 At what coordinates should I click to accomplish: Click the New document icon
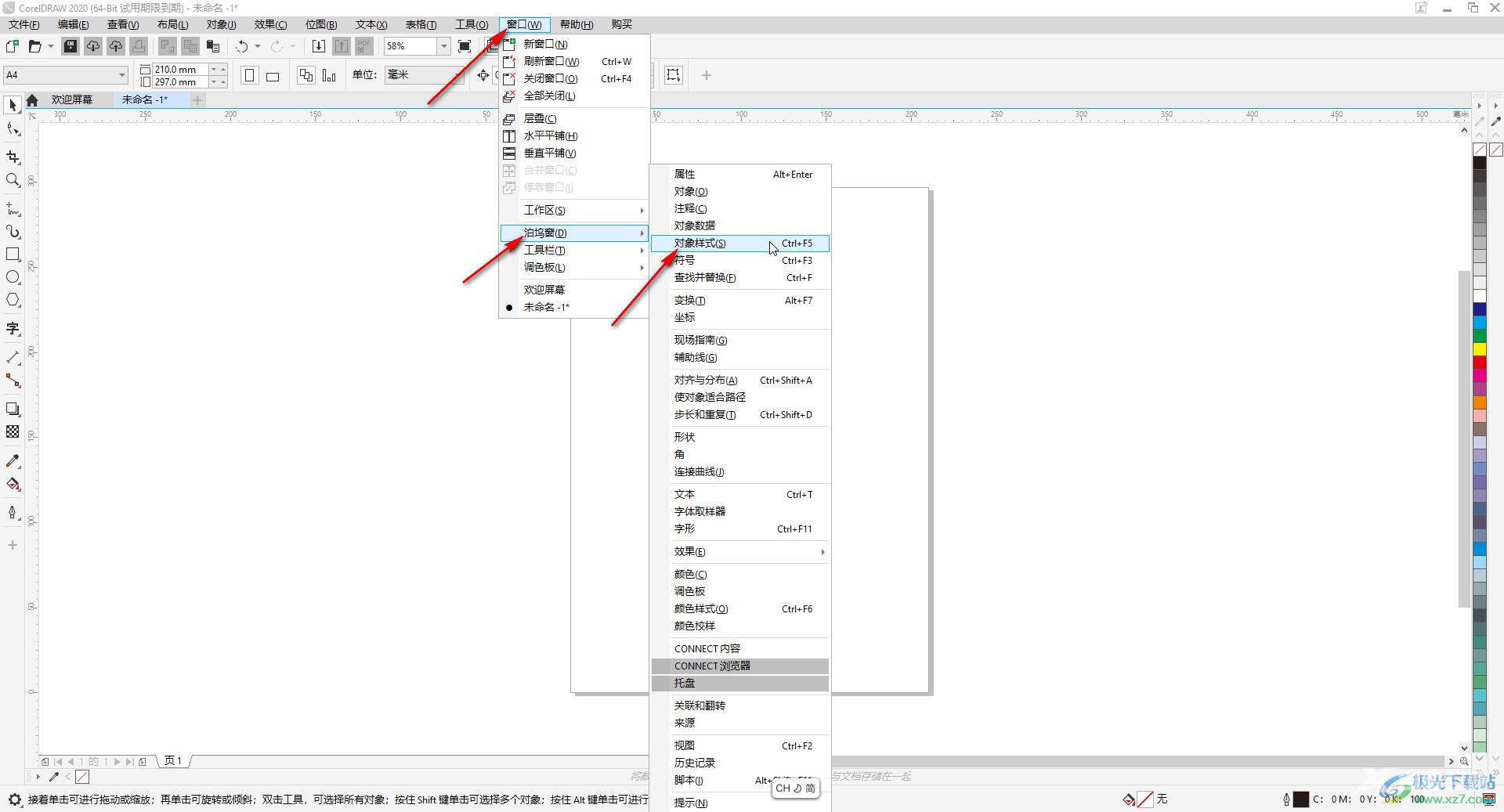coord(13,46)
